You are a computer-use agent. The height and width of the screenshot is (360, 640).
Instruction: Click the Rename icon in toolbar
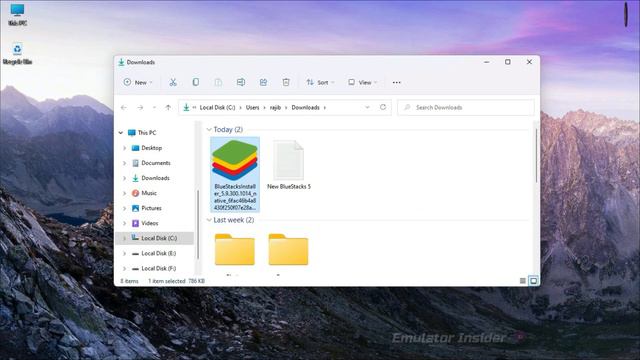point(241,82)
